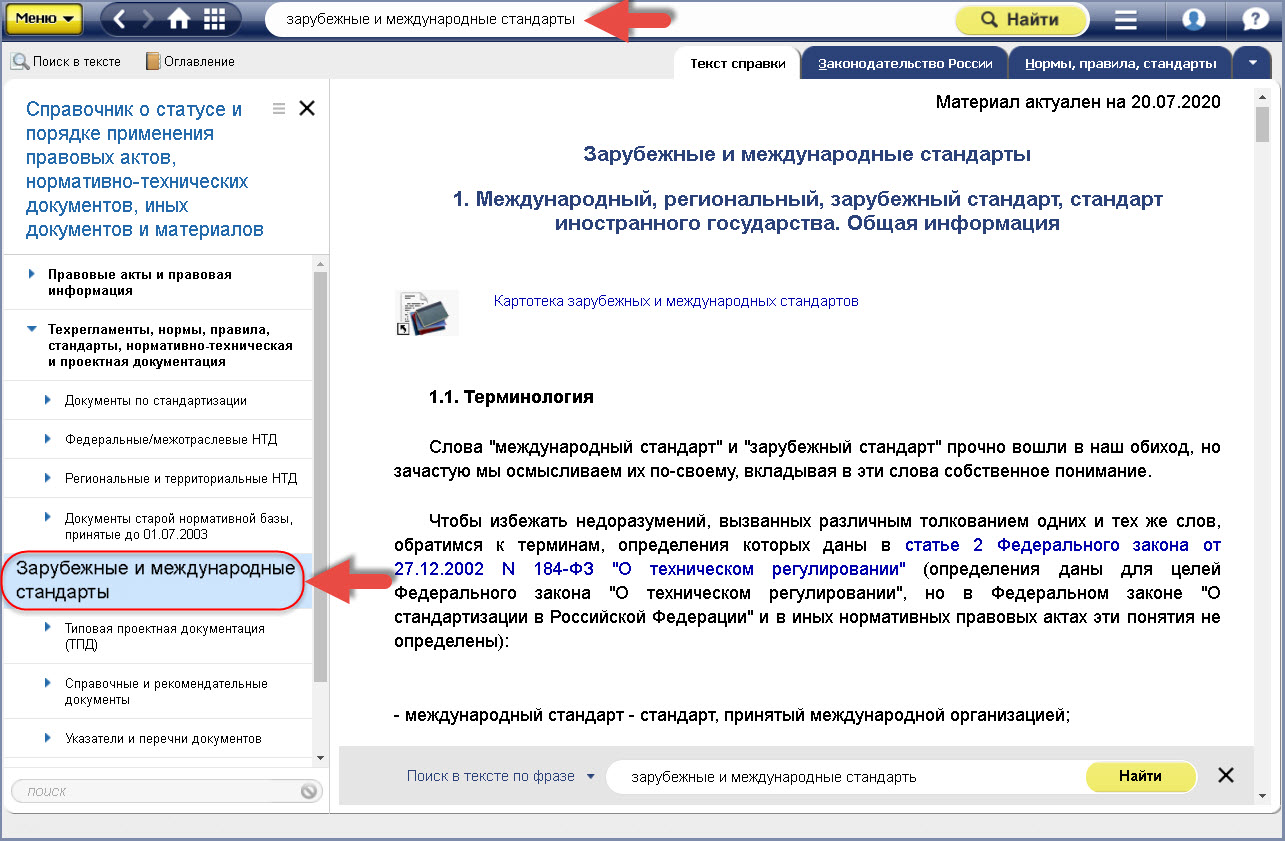Expand Правовые акты и правовая информация
The height and width of the screenshot is (841, 1285).
tap(32, 274)
